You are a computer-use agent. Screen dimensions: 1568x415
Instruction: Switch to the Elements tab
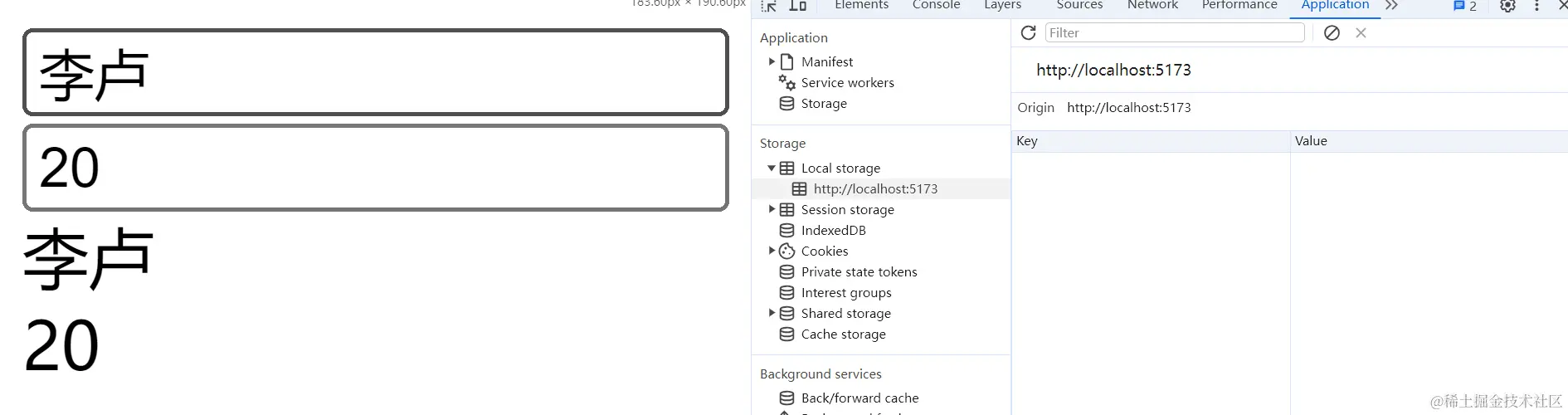click(861, 5)
